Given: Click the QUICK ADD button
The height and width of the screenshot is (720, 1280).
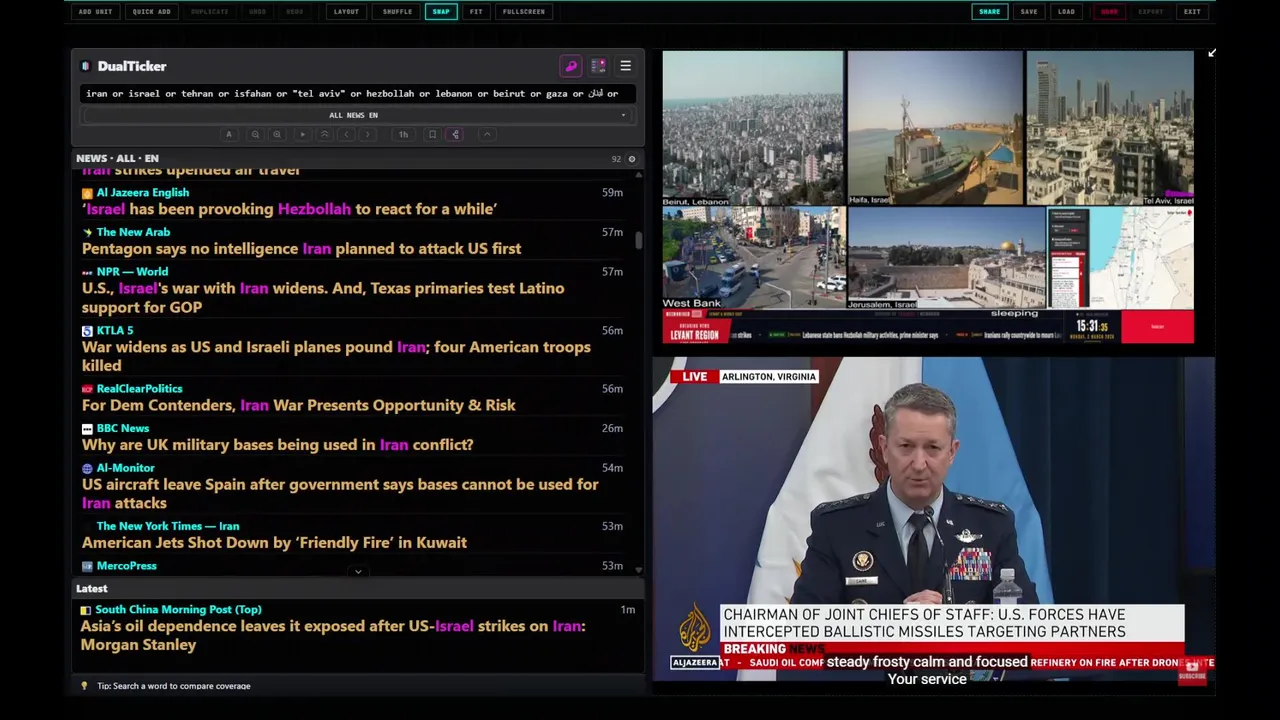Looking at the screenshot, I should pyautogui.click(x=151, y=12).
